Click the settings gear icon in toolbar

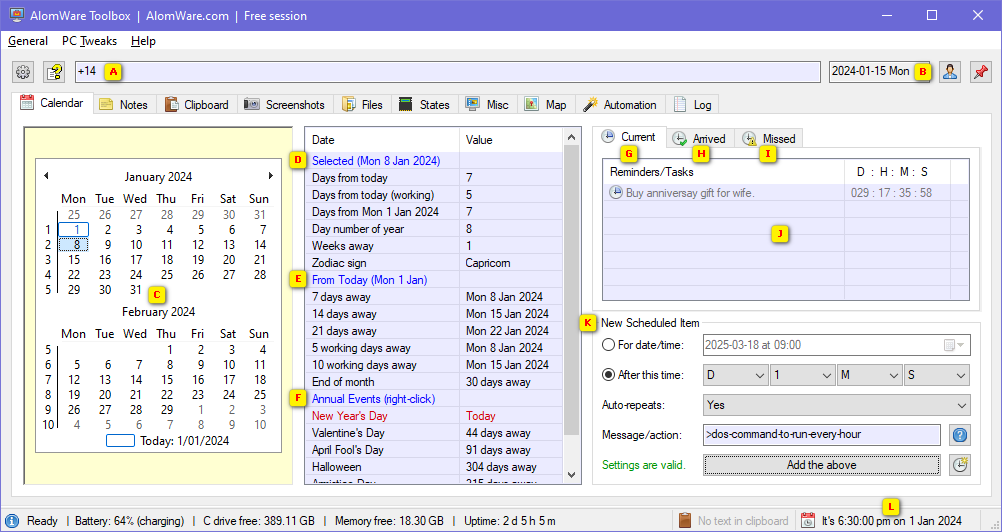pos(23,72)
